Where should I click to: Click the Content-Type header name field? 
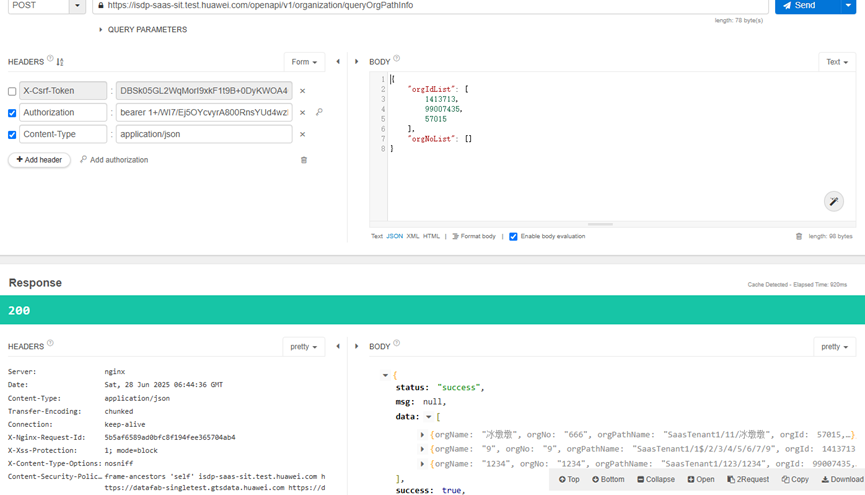(x=63, y=134)
